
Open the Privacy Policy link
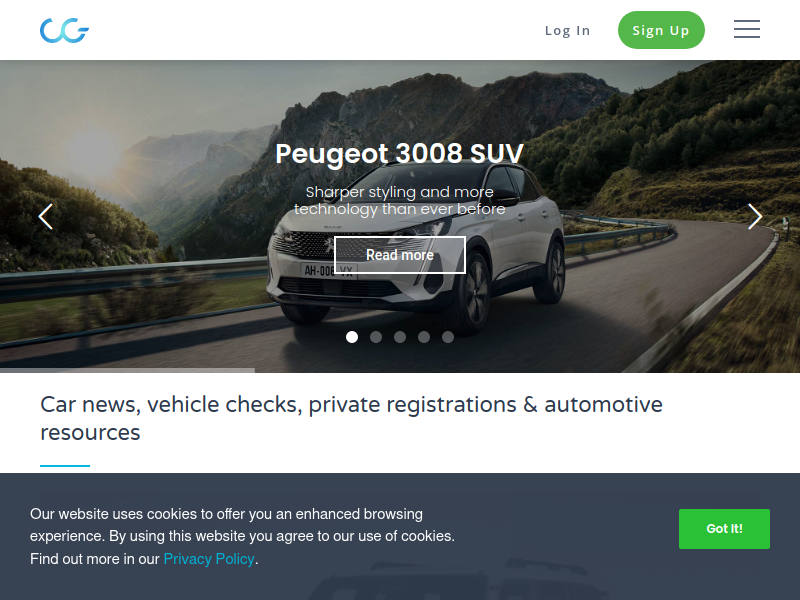point(209,559)
